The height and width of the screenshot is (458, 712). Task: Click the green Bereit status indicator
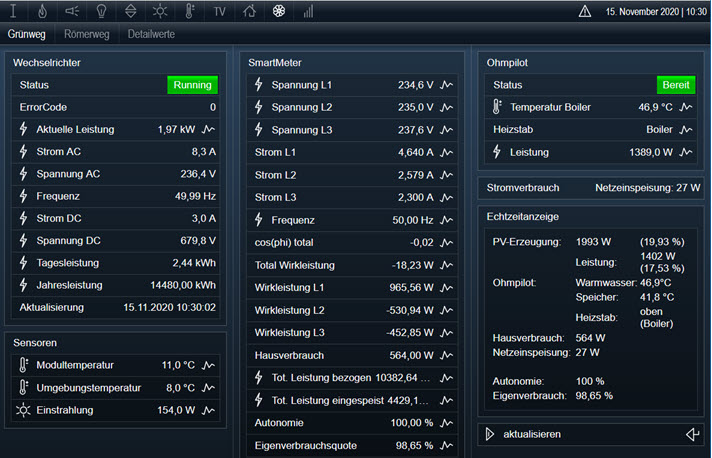point(676,85)
